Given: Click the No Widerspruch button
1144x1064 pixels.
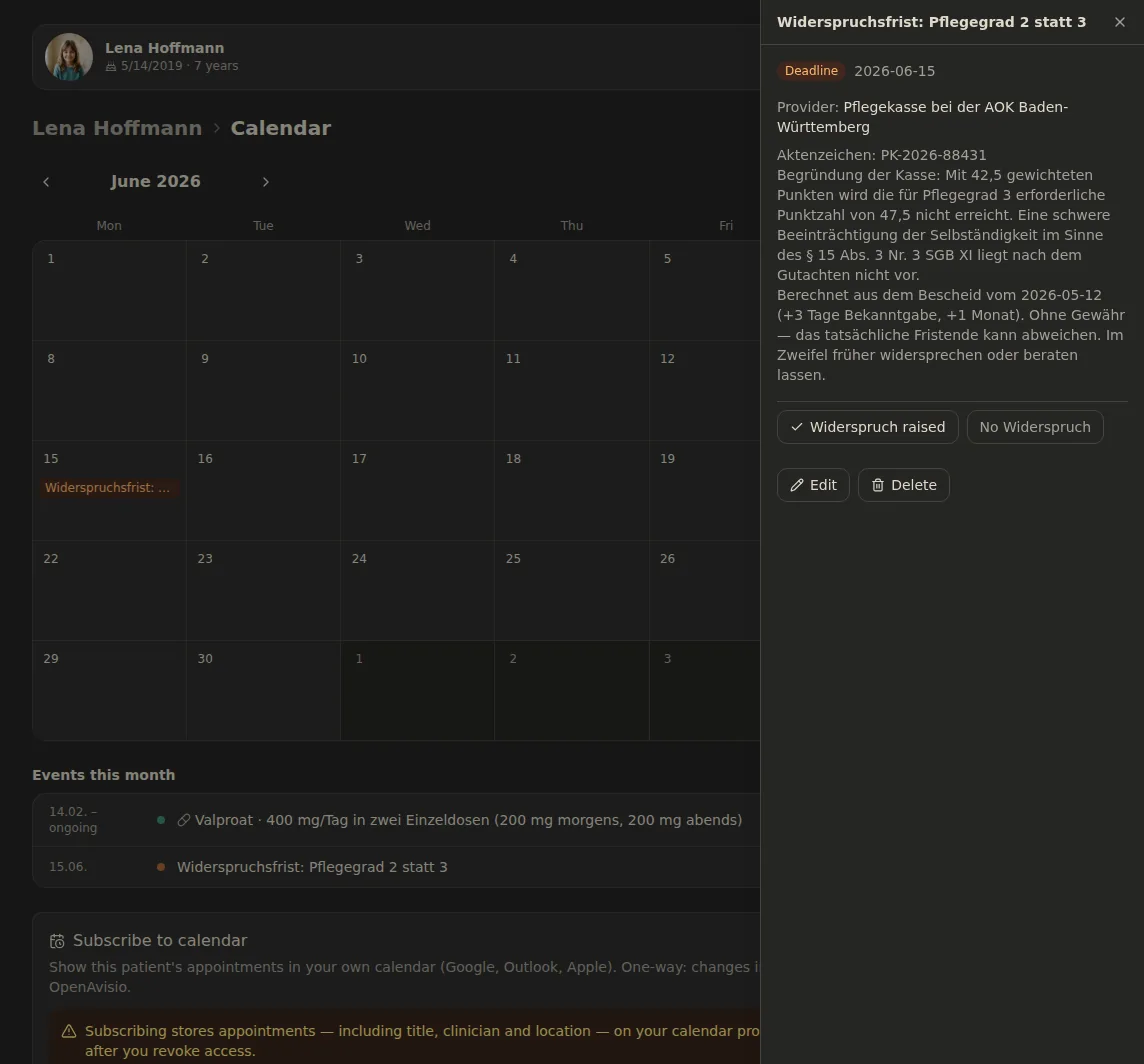Looking at the screenshot, I should (x=1035, y=427).
